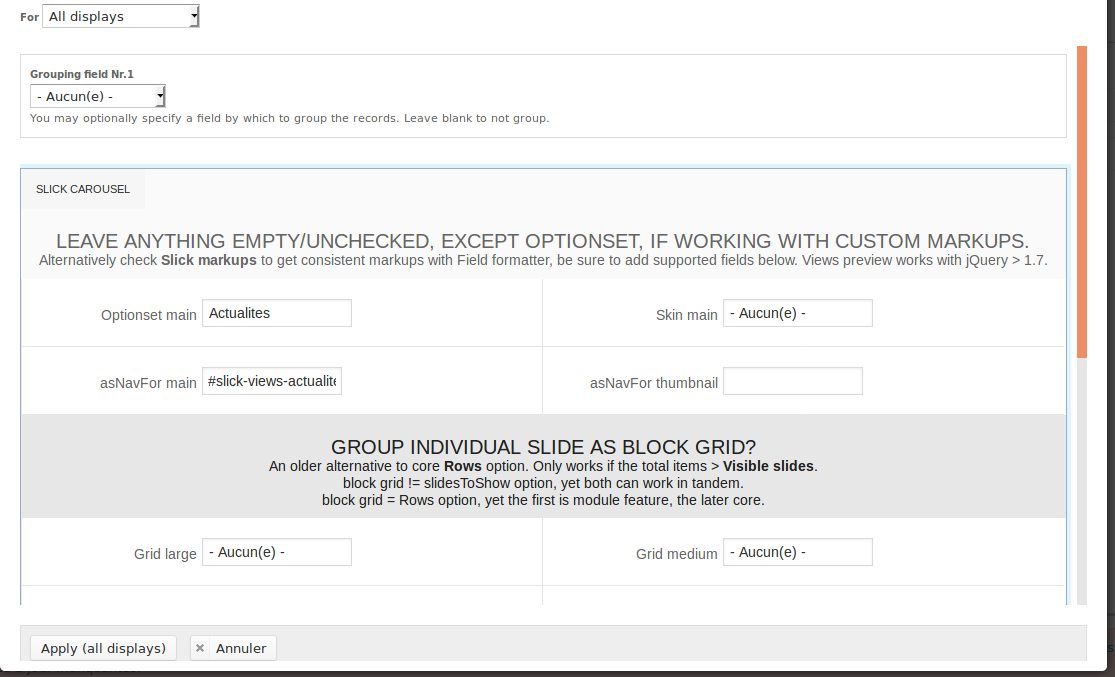Open the Grid large dropdown
1115x677 pixels.
(x=277, y=552)
